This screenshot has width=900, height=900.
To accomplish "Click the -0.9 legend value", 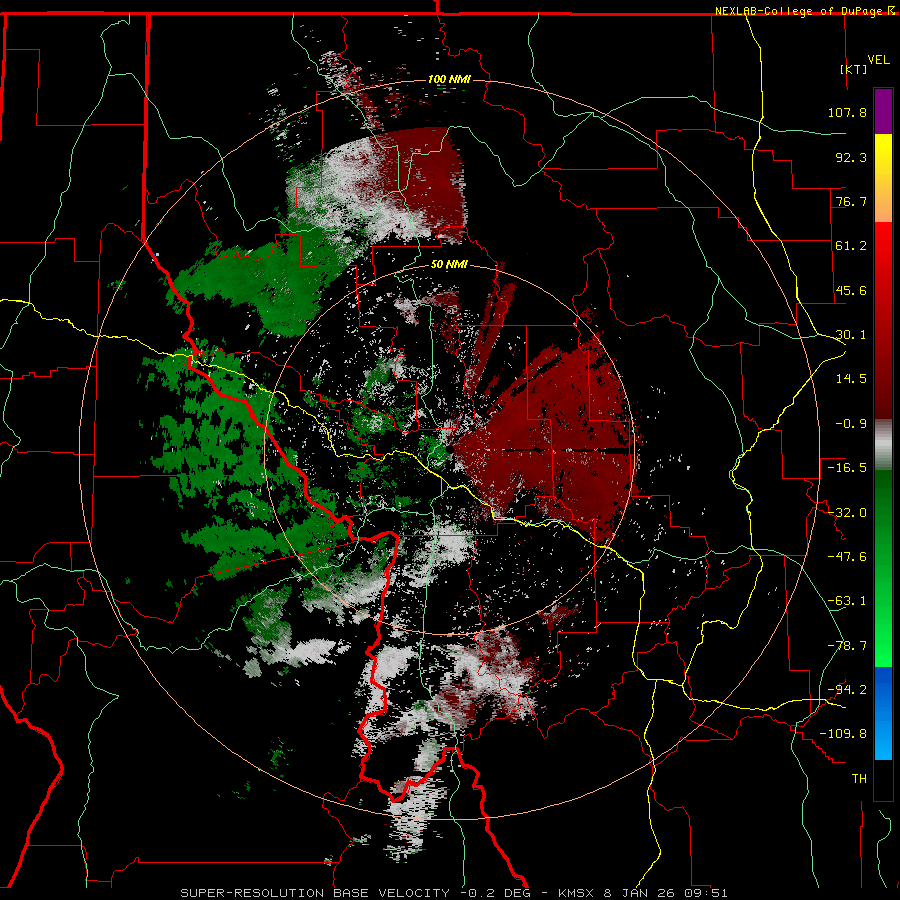I will coord(851,424).
